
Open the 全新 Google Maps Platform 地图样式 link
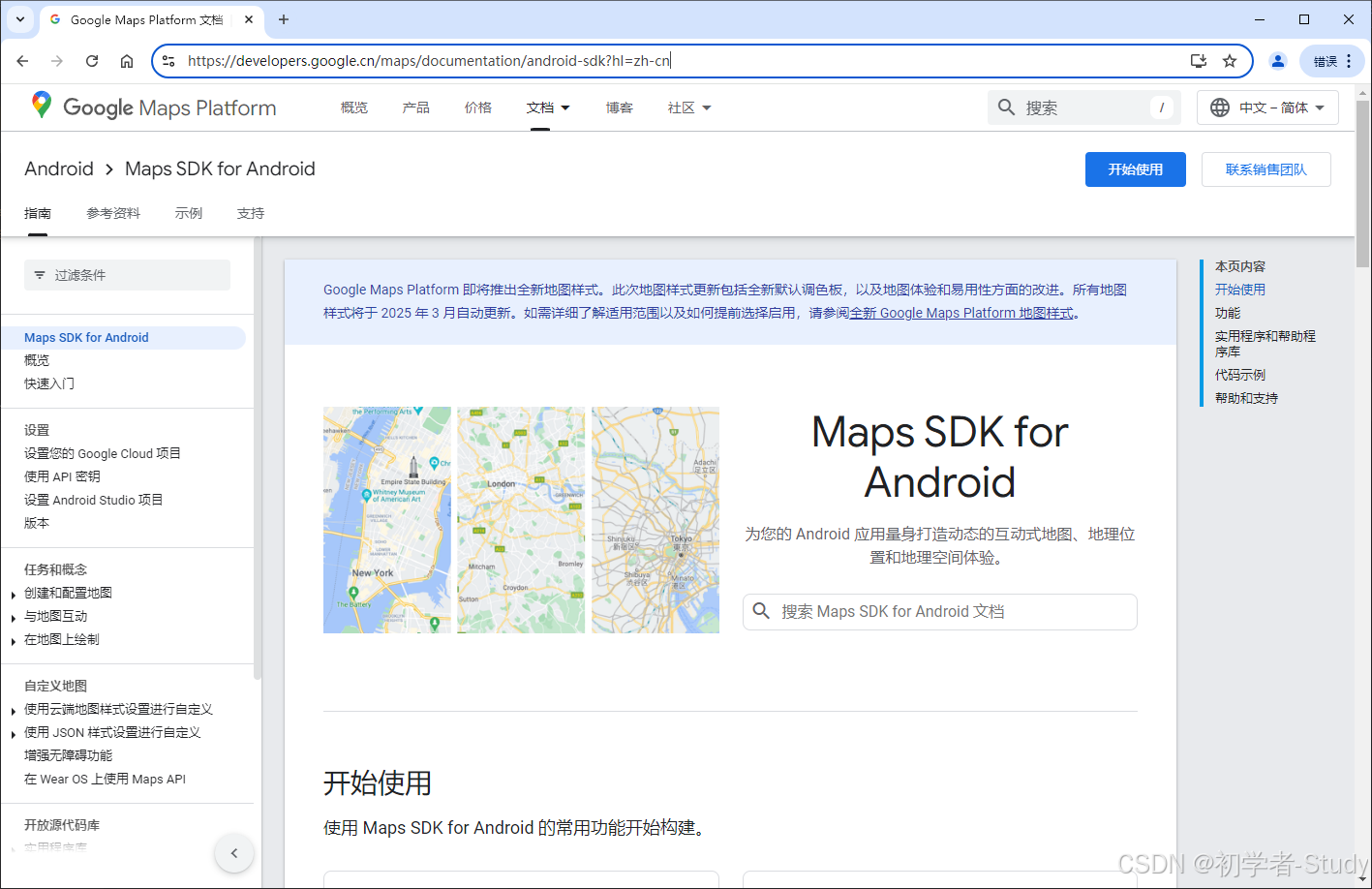coord(961,313)
